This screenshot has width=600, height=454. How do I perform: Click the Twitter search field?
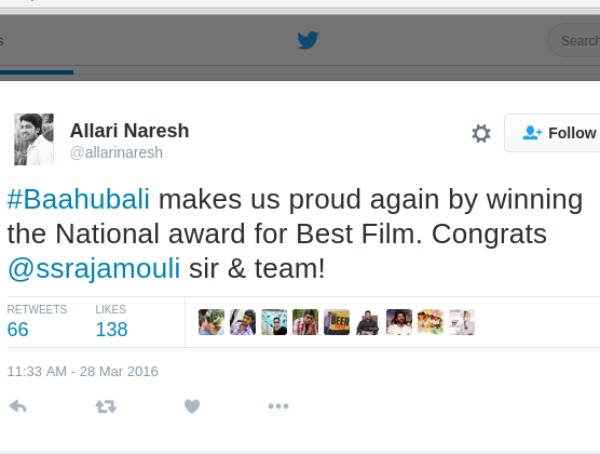[576, 41]
